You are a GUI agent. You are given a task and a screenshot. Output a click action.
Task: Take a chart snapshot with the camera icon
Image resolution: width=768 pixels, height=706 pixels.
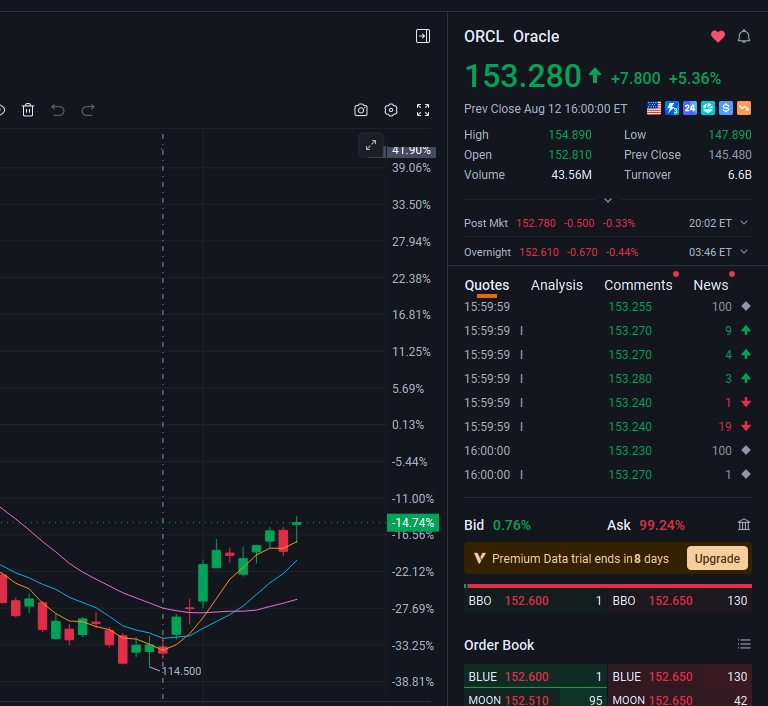[x=360, y=110]
